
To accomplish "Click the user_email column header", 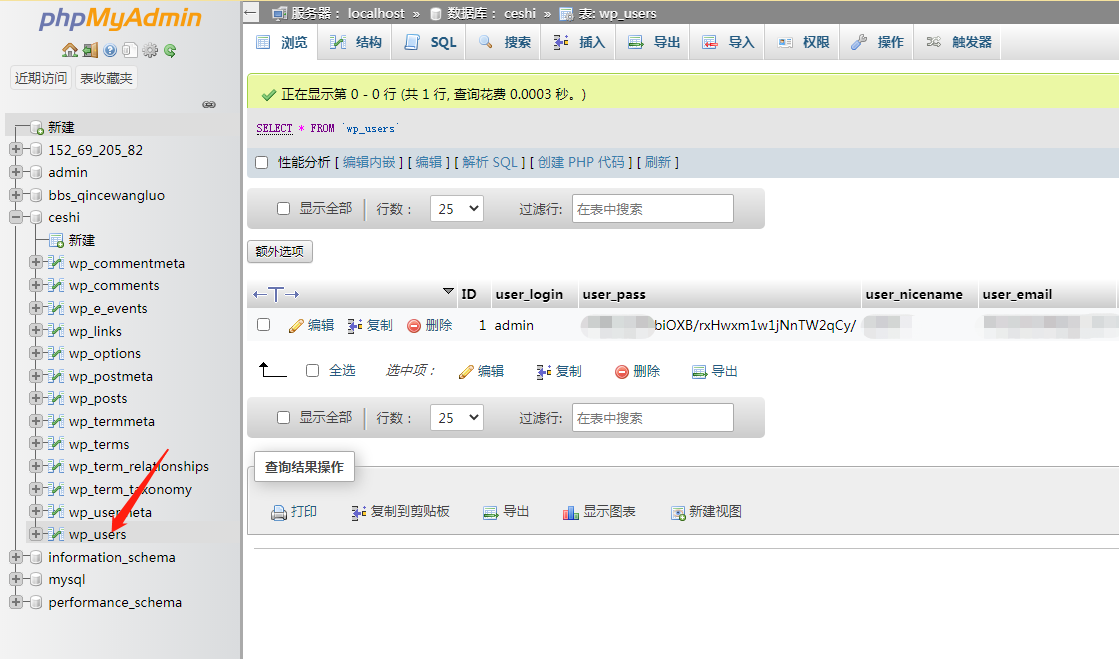I will (x=1017, y=294).
